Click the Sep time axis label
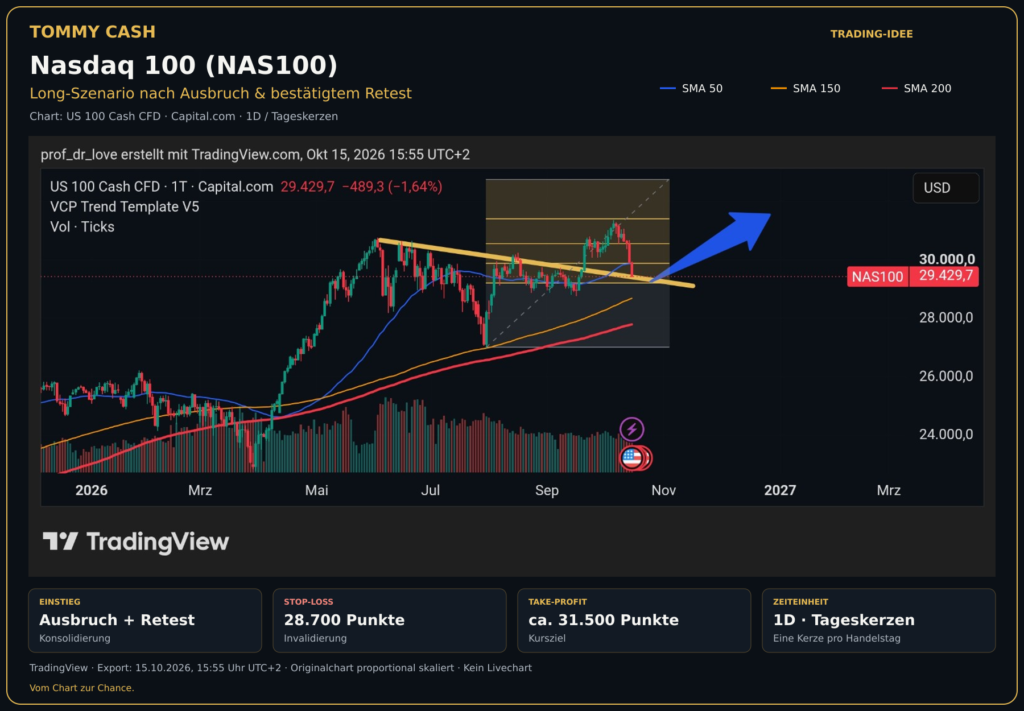 coord(547,490)
